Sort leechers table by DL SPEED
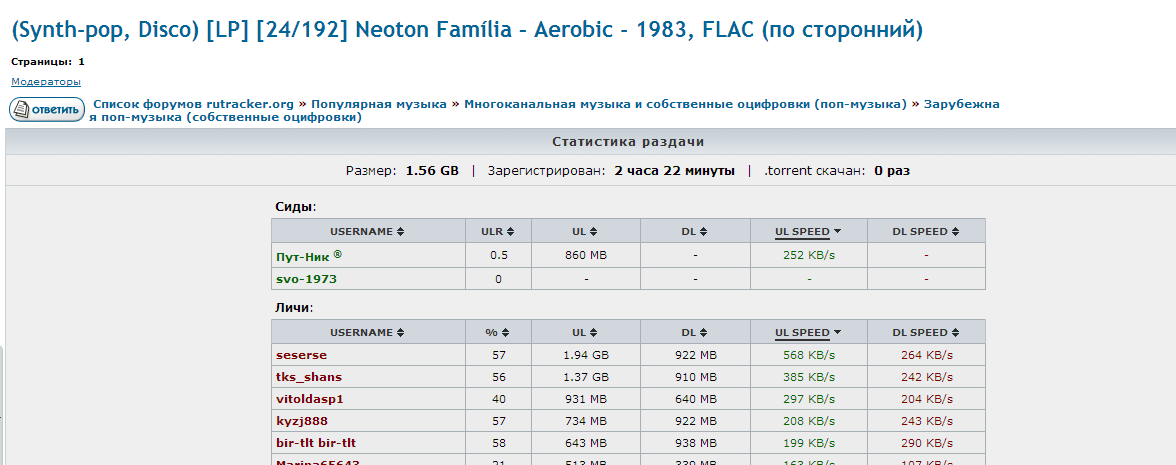Viewport: 1176px width, 465px height. [x=926, y=332]
